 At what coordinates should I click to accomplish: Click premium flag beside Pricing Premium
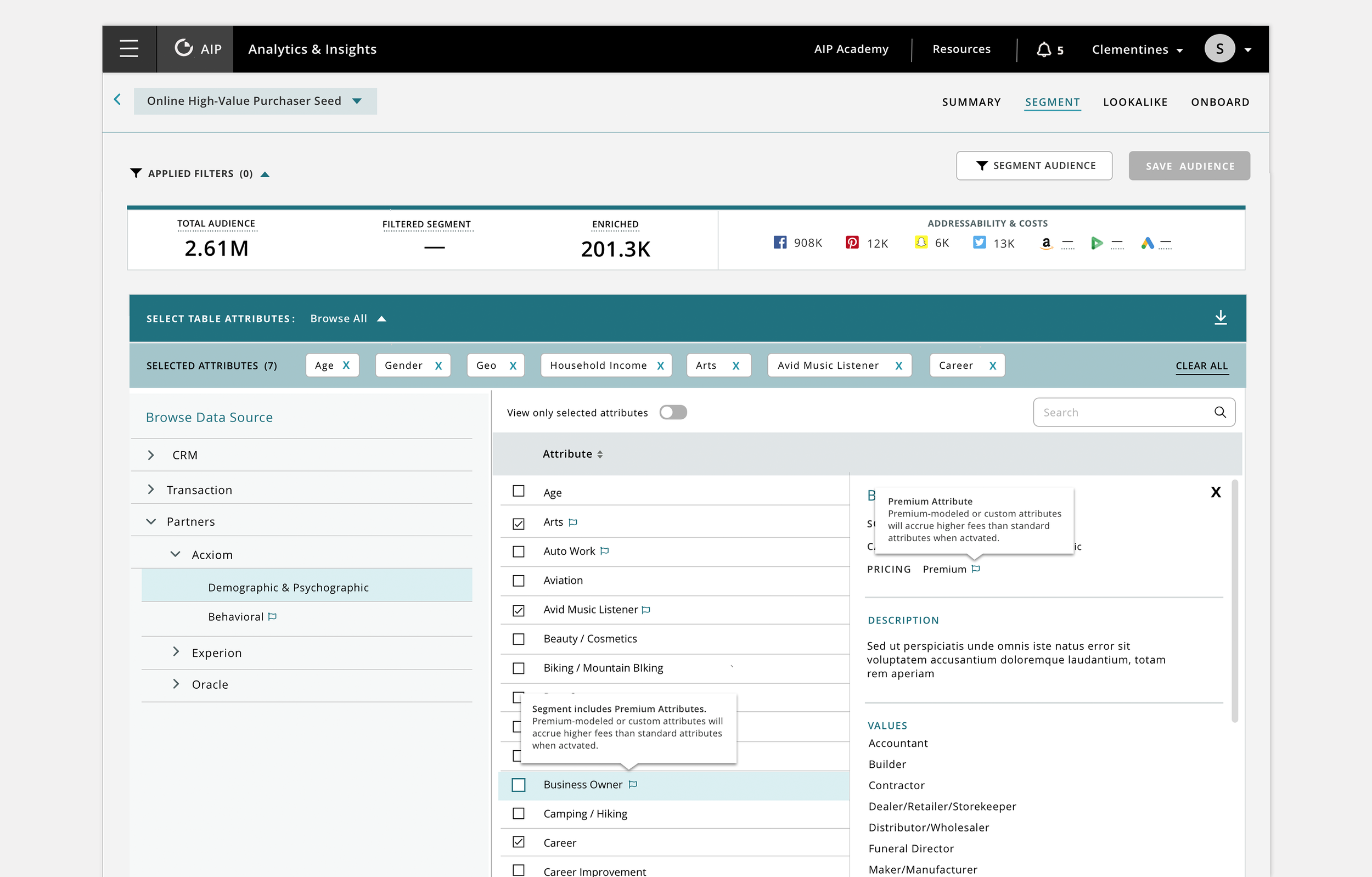tap(975, 569)
